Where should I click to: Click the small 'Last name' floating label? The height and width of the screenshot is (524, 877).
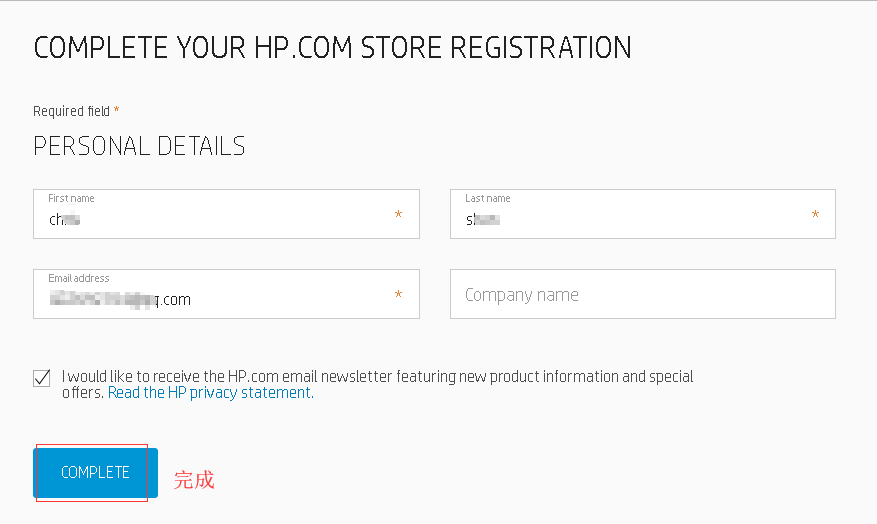488,199
